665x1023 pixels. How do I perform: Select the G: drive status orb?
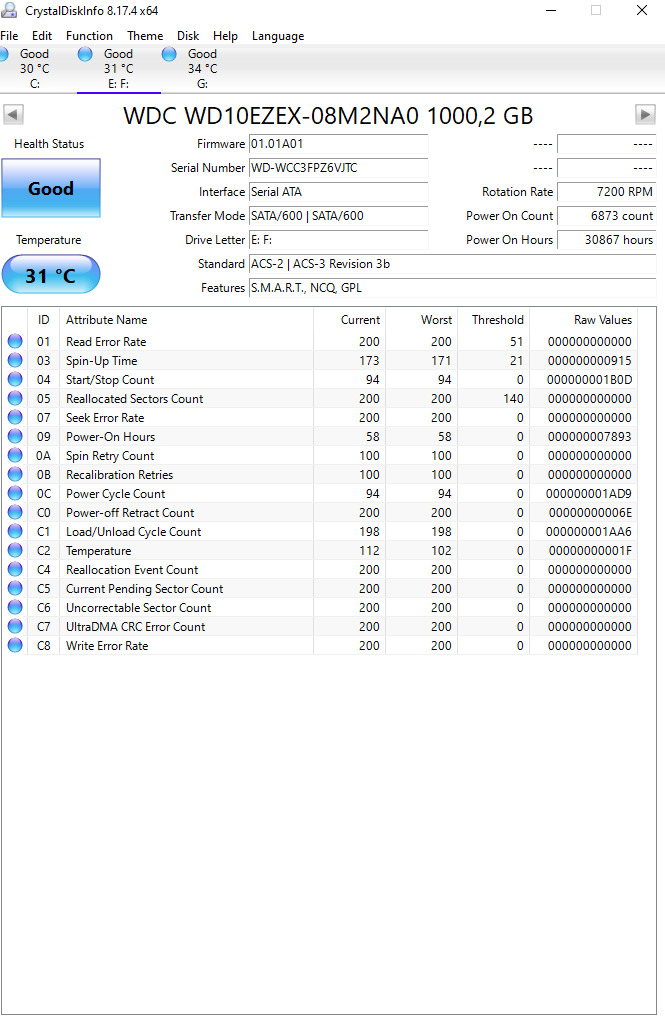tap(169, 54)
